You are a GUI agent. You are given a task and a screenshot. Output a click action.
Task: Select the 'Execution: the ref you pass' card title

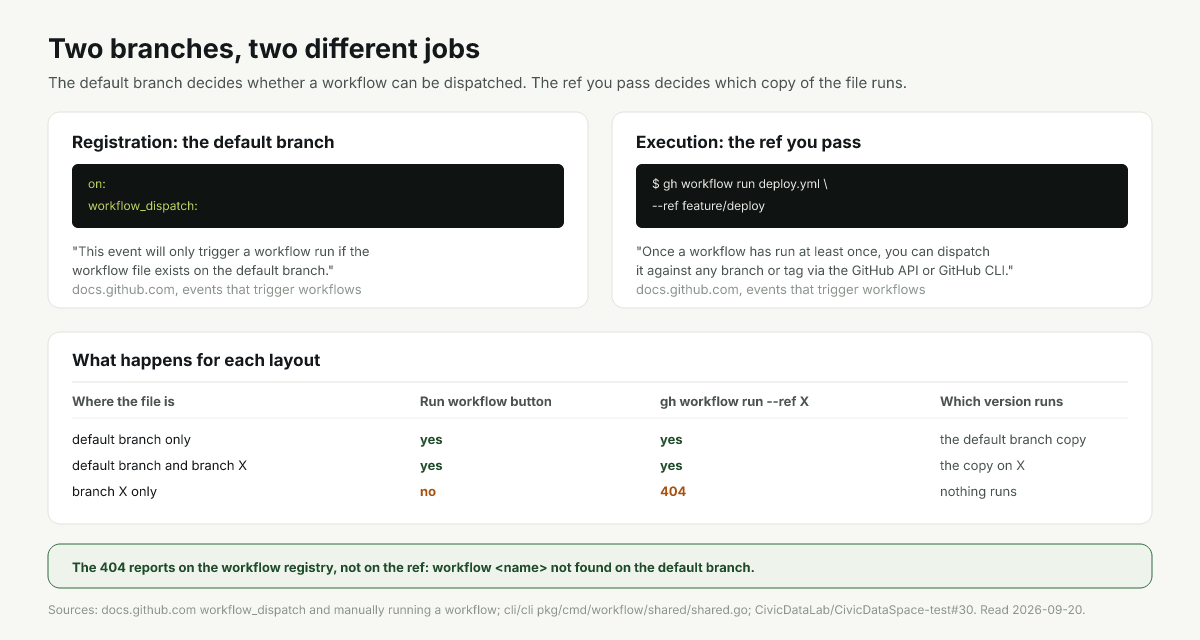click(x=748, y=142)
